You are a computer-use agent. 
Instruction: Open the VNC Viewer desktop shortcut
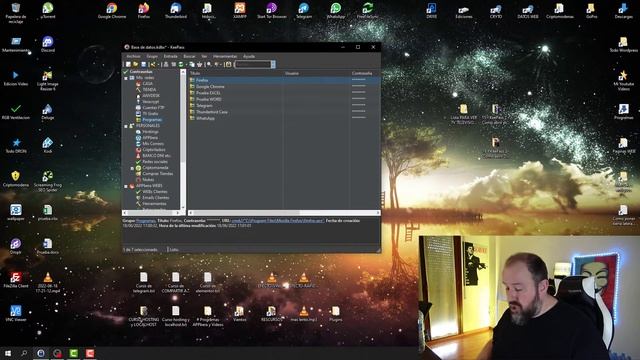[x=16, y=313]
